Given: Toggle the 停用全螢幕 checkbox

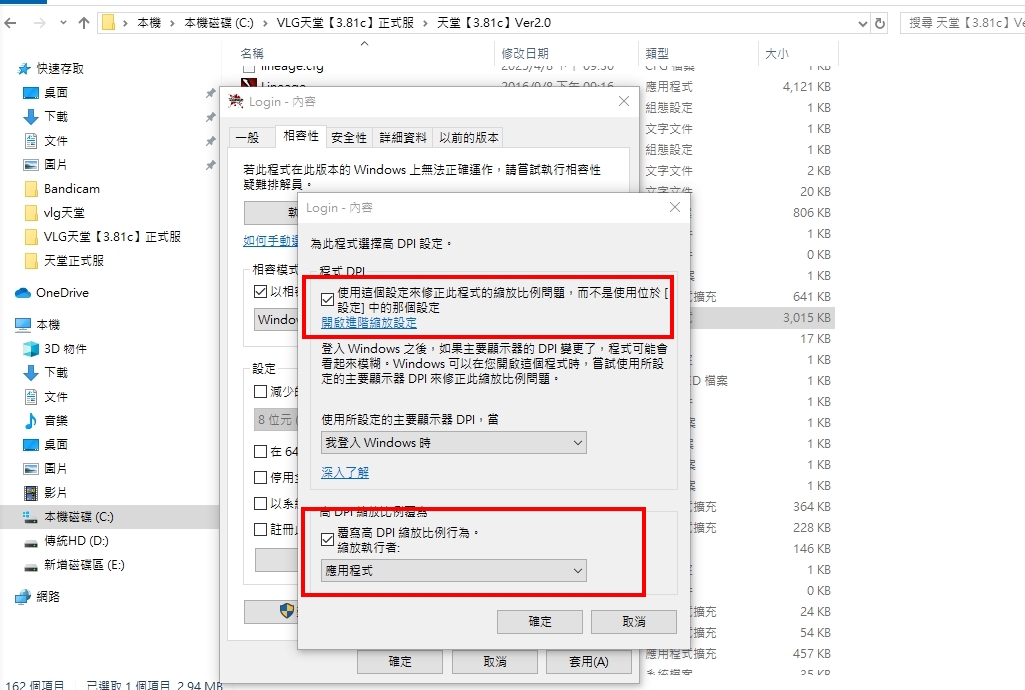Looking at the screenshot, I should 260,478.
